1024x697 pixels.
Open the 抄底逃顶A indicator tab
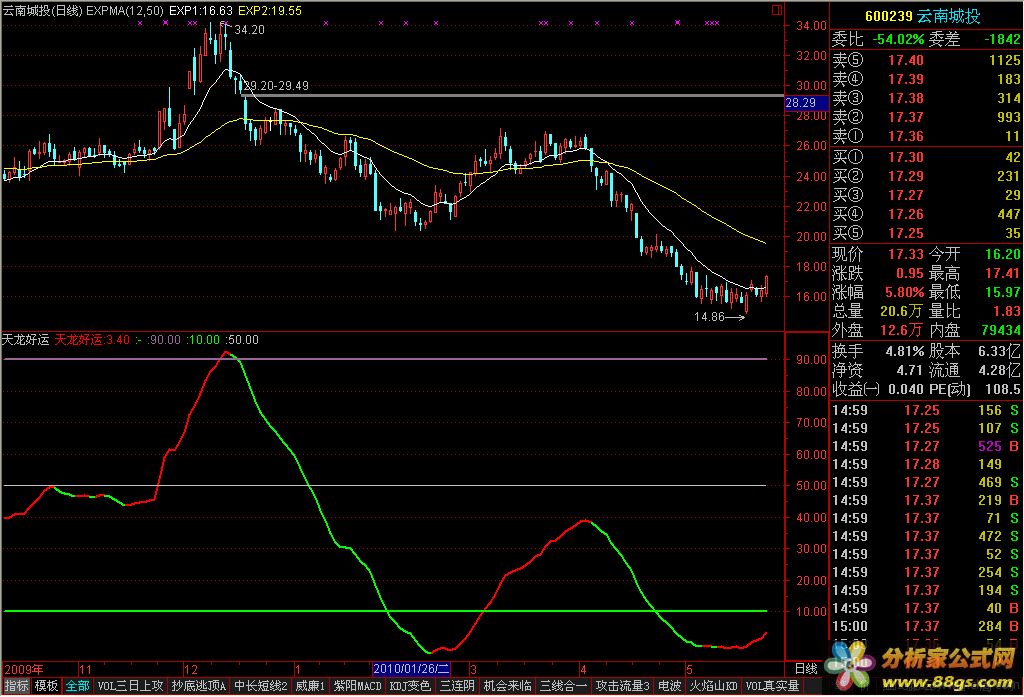[x=199, y=685]
